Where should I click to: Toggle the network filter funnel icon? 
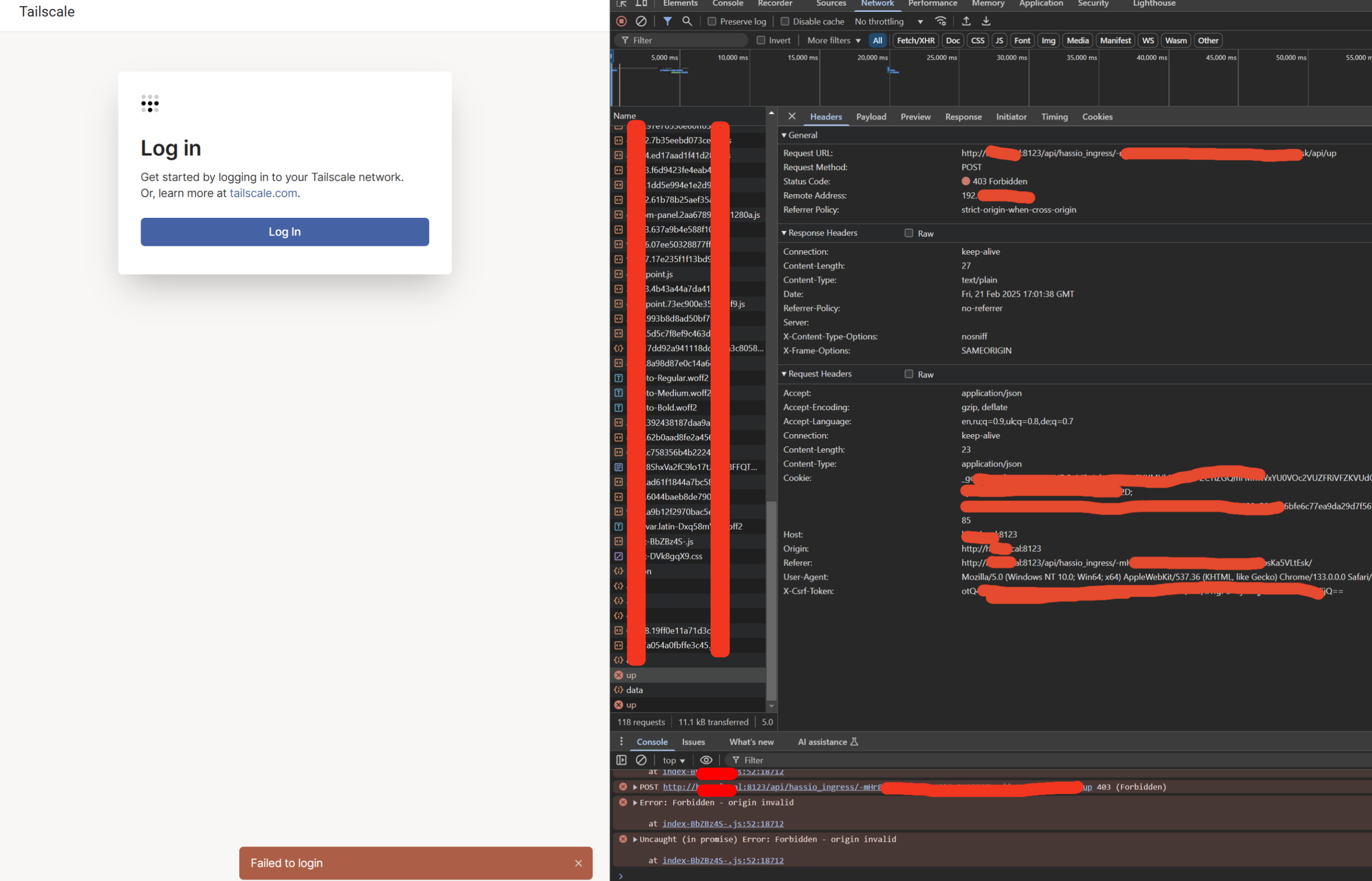[x=667, y=21]
